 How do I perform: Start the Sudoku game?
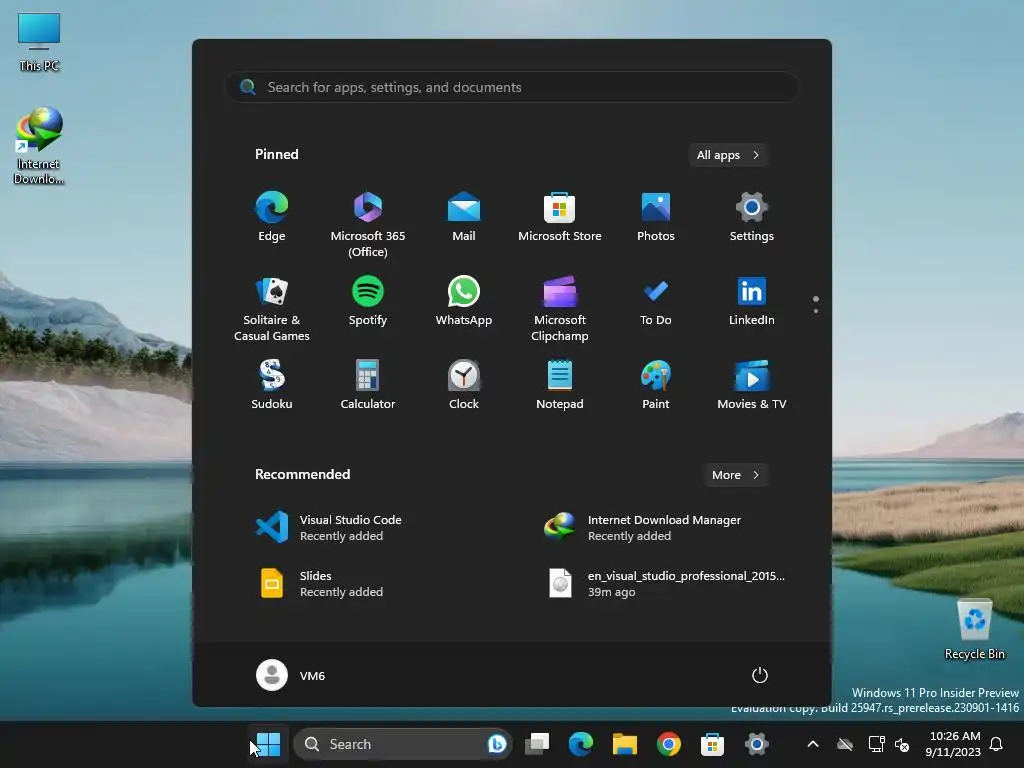pyautogui.click(x=272, y=385)
